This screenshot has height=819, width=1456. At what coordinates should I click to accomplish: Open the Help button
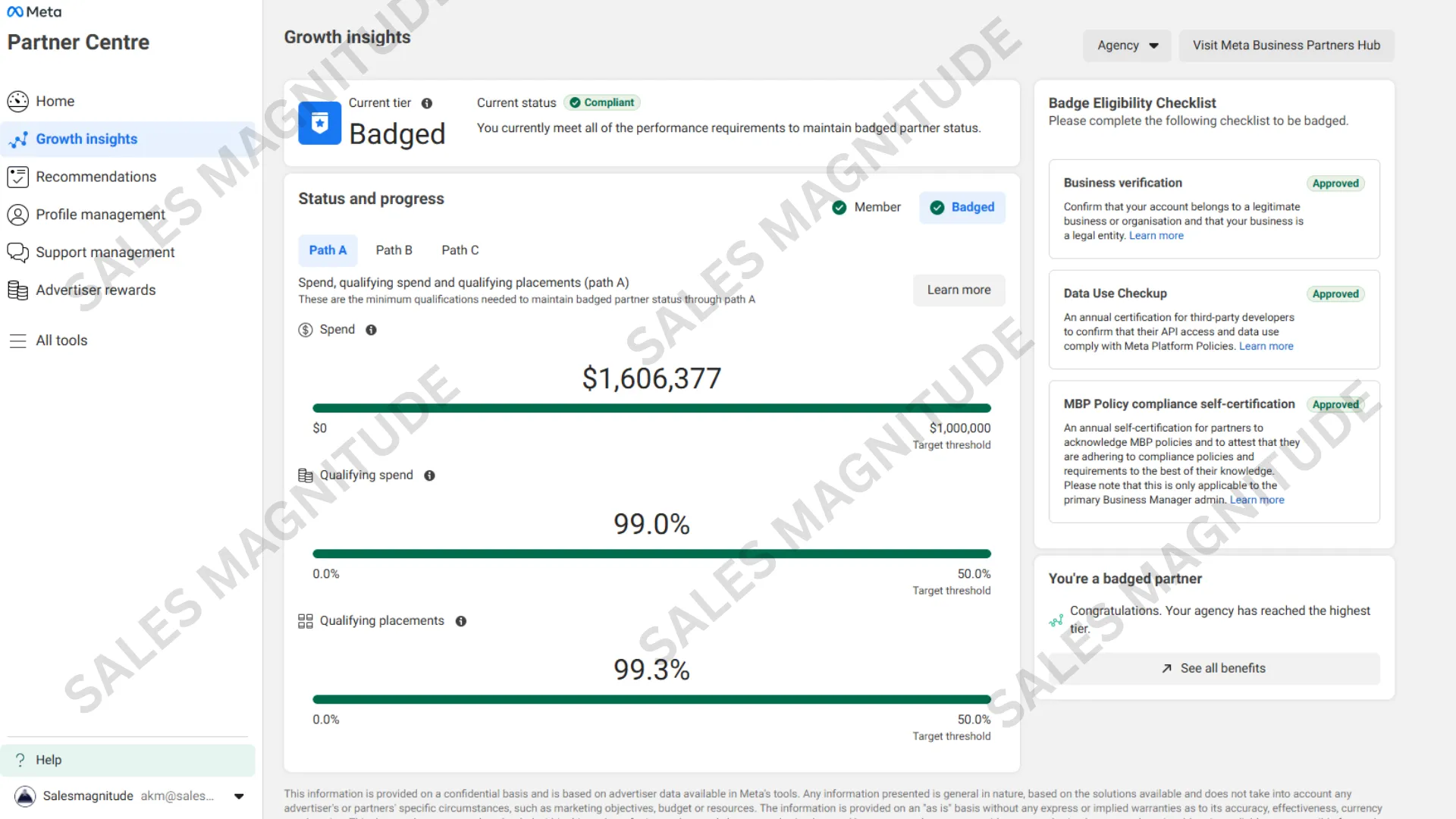[127, 760]
